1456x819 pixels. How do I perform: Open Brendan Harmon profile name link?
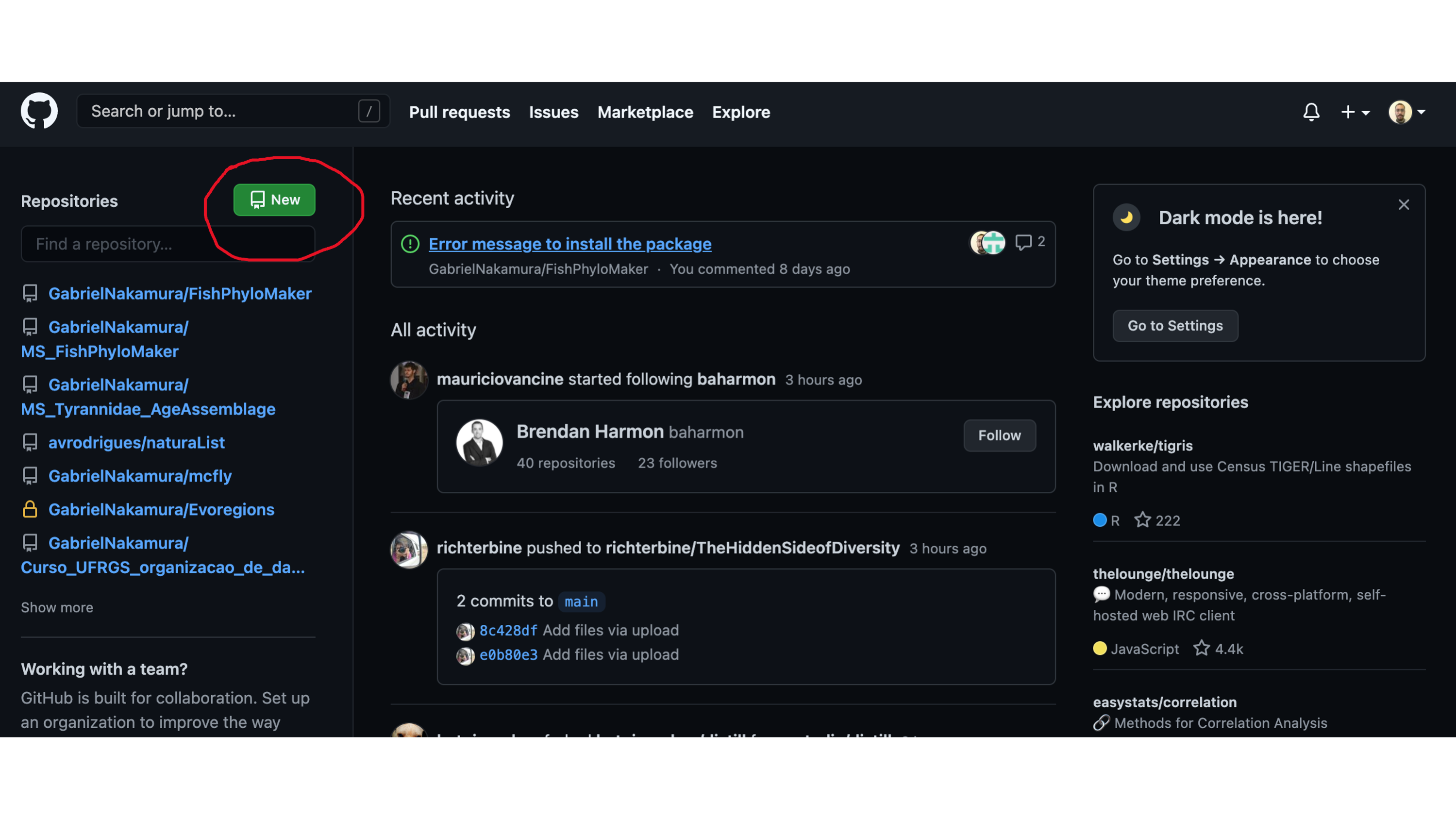(x=589, y=431)
